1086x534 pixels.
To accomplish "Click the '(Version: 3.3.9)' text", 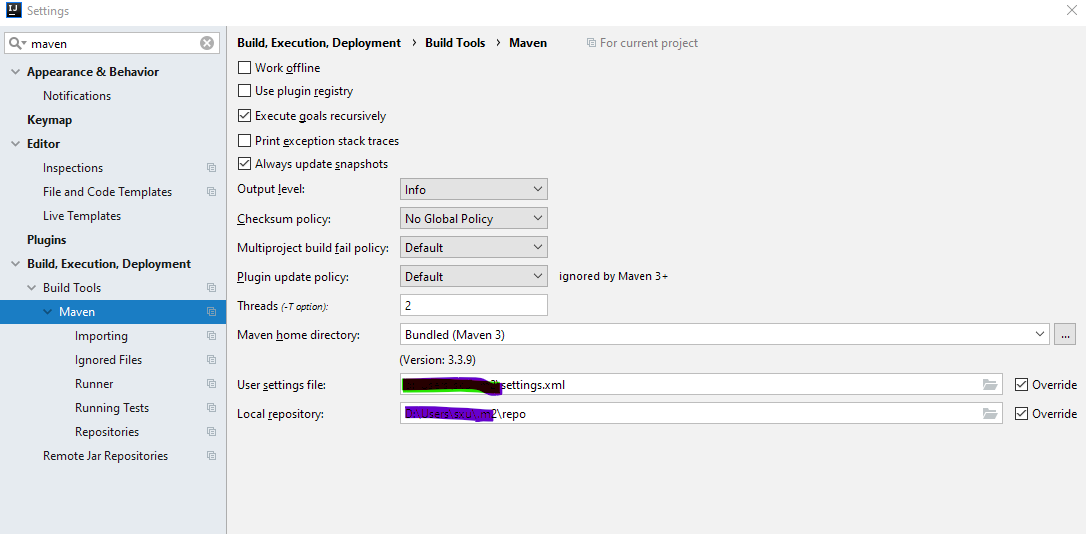I will point(438,360).
